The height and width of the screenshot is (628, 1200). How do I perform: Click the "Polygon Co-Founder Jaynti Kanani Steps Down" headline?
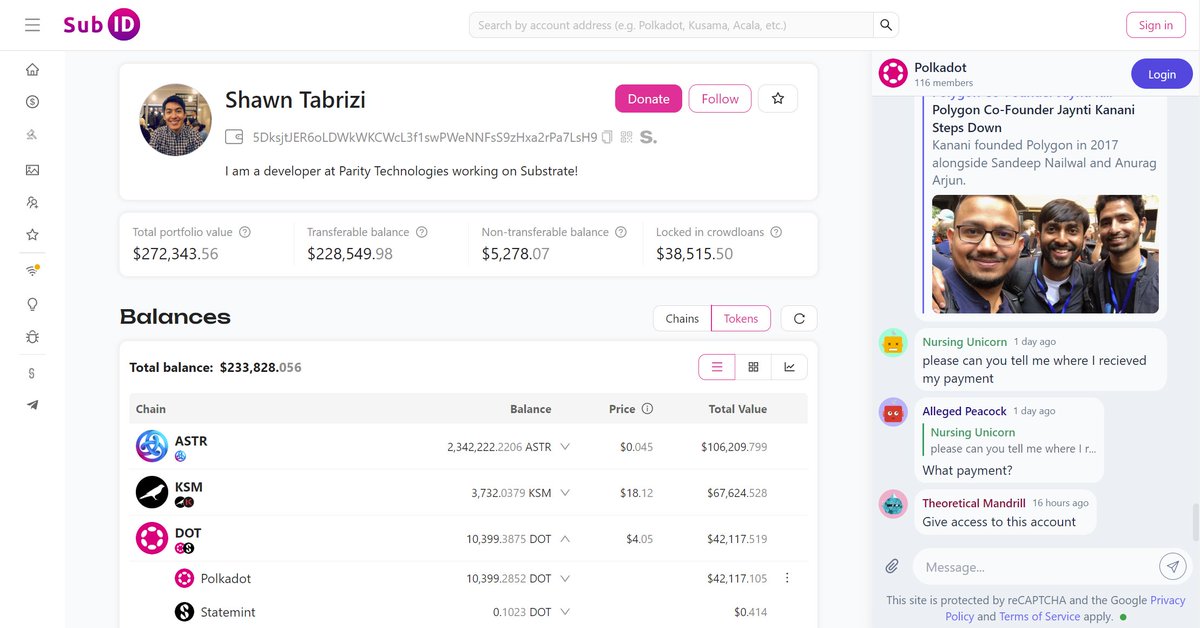1033,119
